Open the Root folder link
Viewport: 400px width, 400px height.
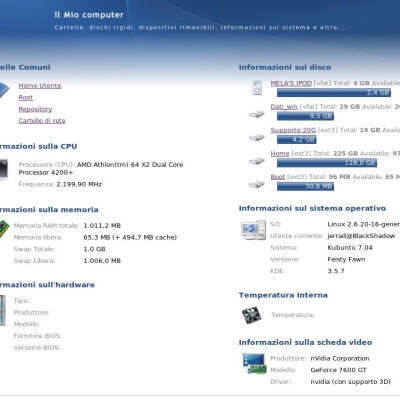coord(26,97)
